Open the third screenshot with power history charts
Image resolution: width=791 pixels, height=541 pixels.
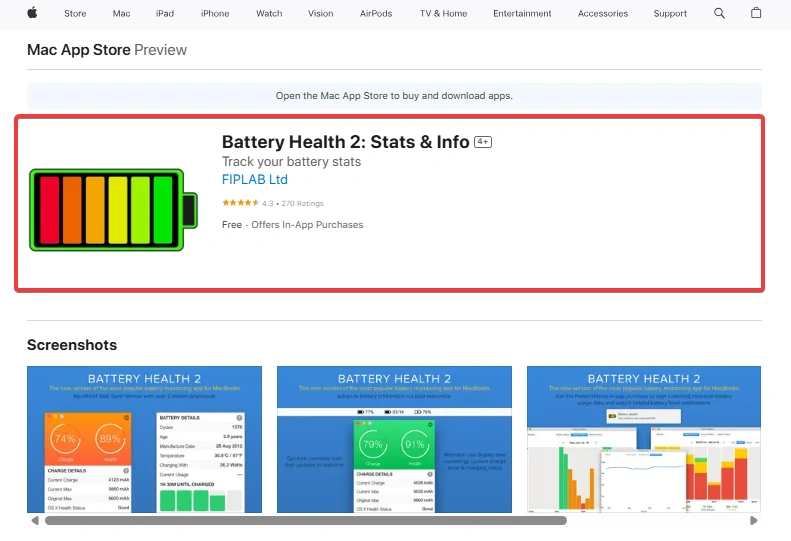pos(644,440)
